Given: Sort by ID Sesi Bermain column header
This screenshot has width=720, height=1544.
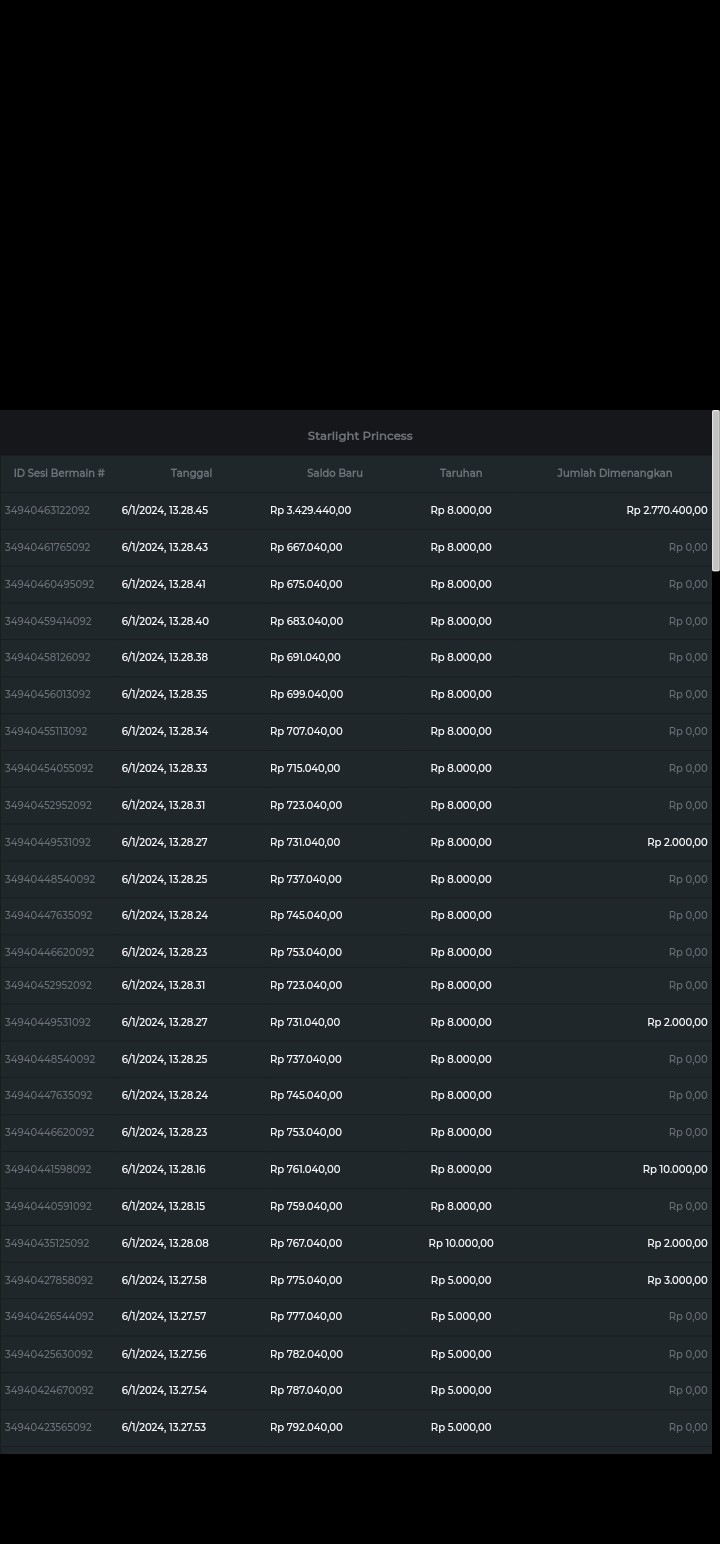Looking at the screenshot, I should click(59, 473).
